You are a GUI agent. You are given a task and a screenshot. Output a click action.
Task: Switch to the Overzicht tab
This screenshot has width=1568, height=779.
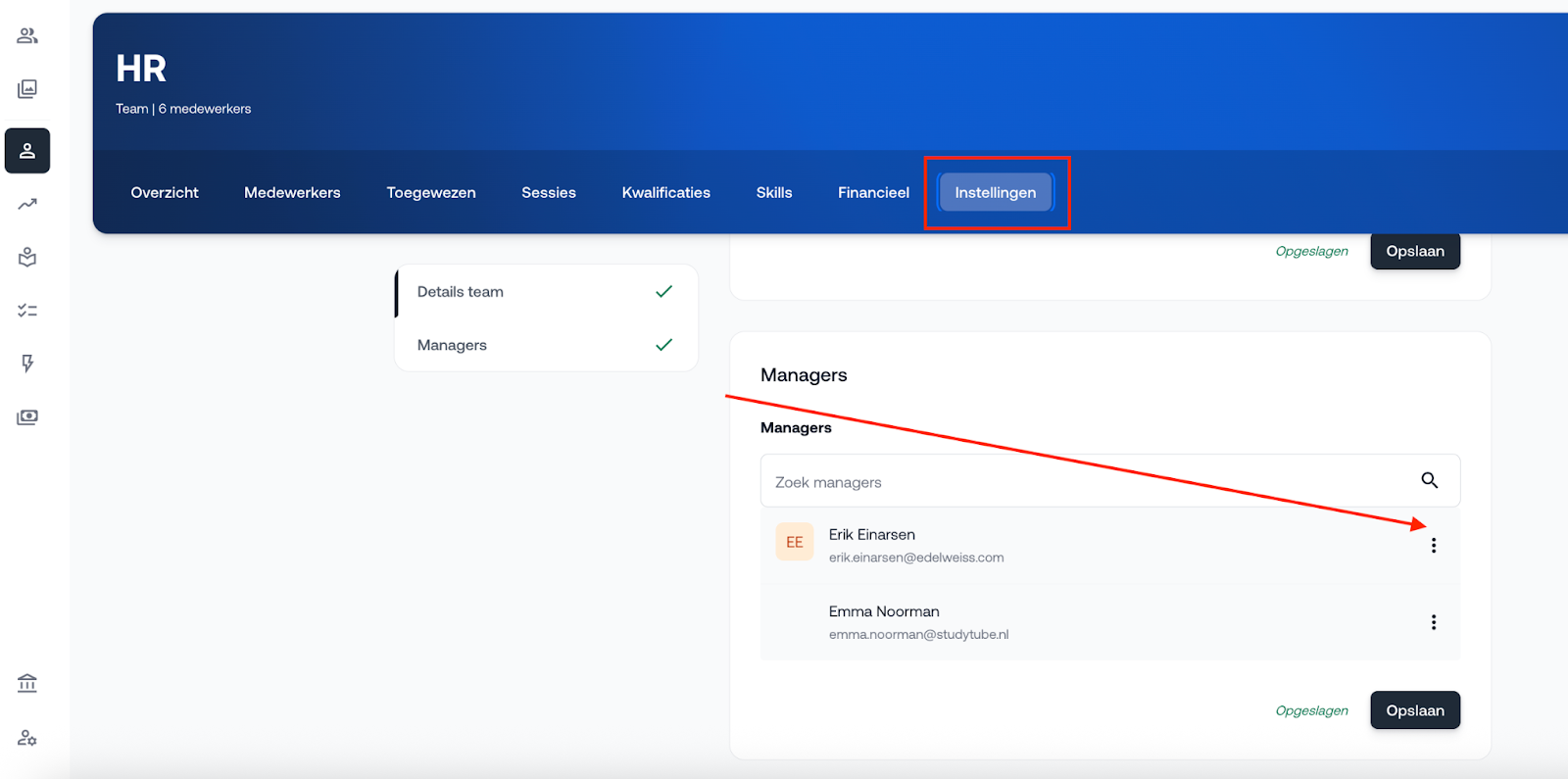click(x=165, y=193)
